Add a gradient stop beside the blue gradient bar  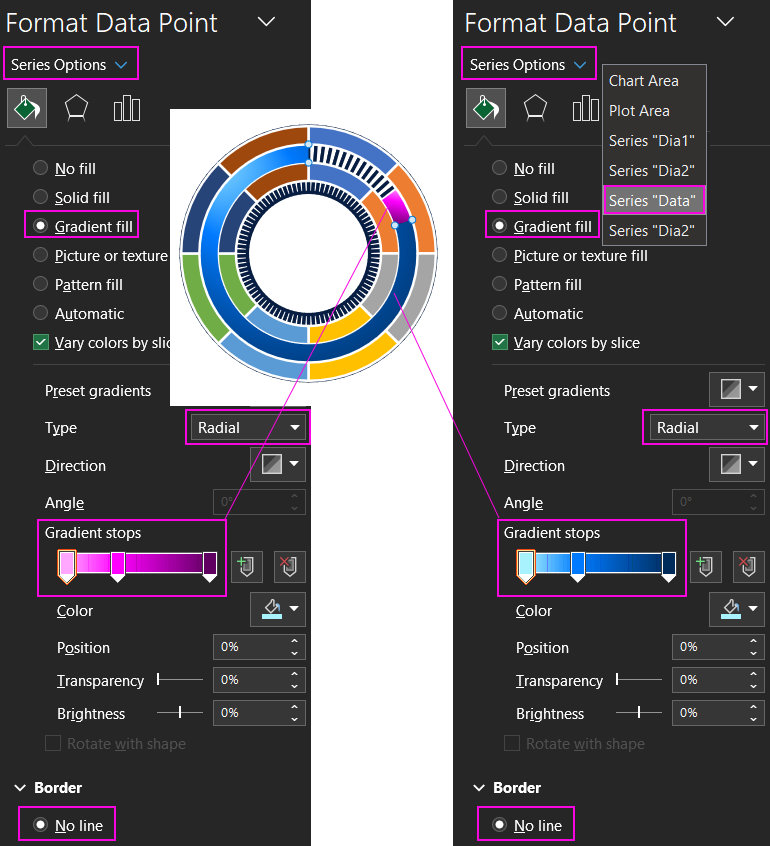[704, 567]
